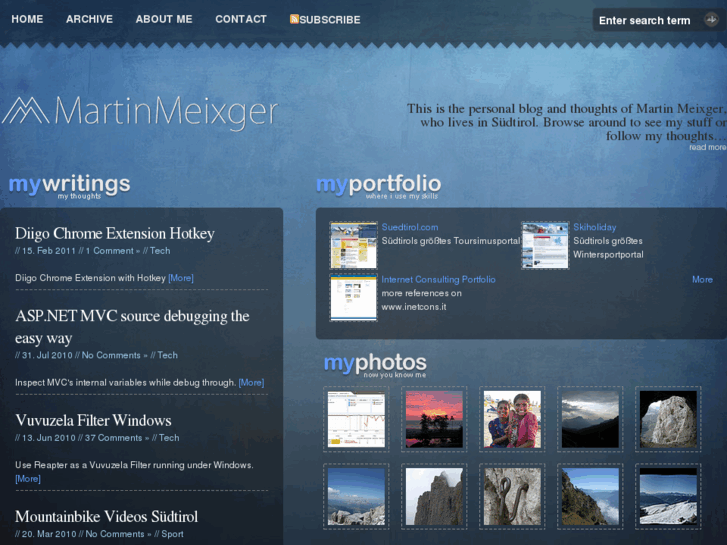
Task: Click the MartinMeixger mountain logo
Action: (x=26, y=110)
